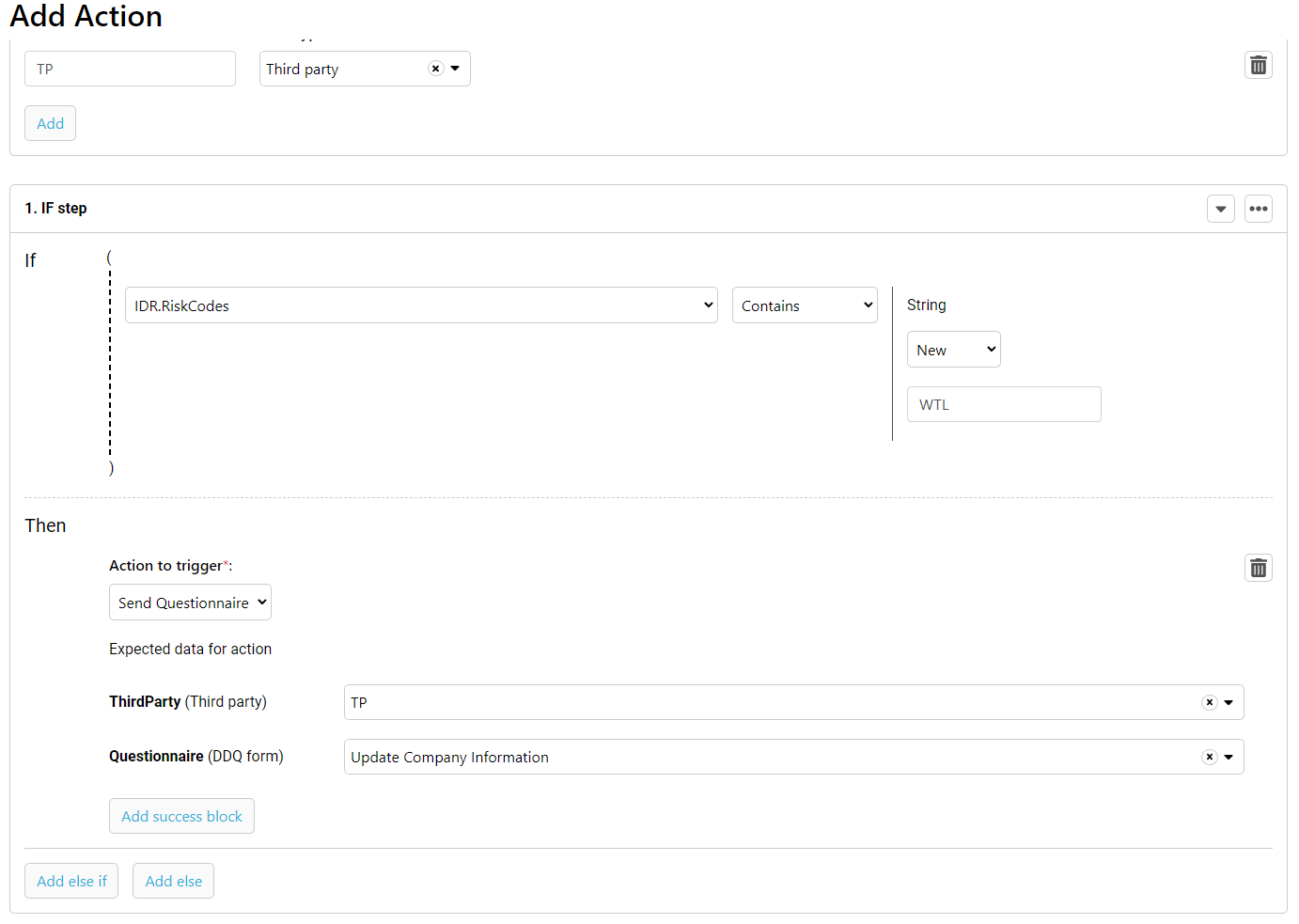Image resolution: width=1299 pixels, height=924 pixels.
Task: Open the ellipsis options menu for IF step
Action: coord(1258,208)
